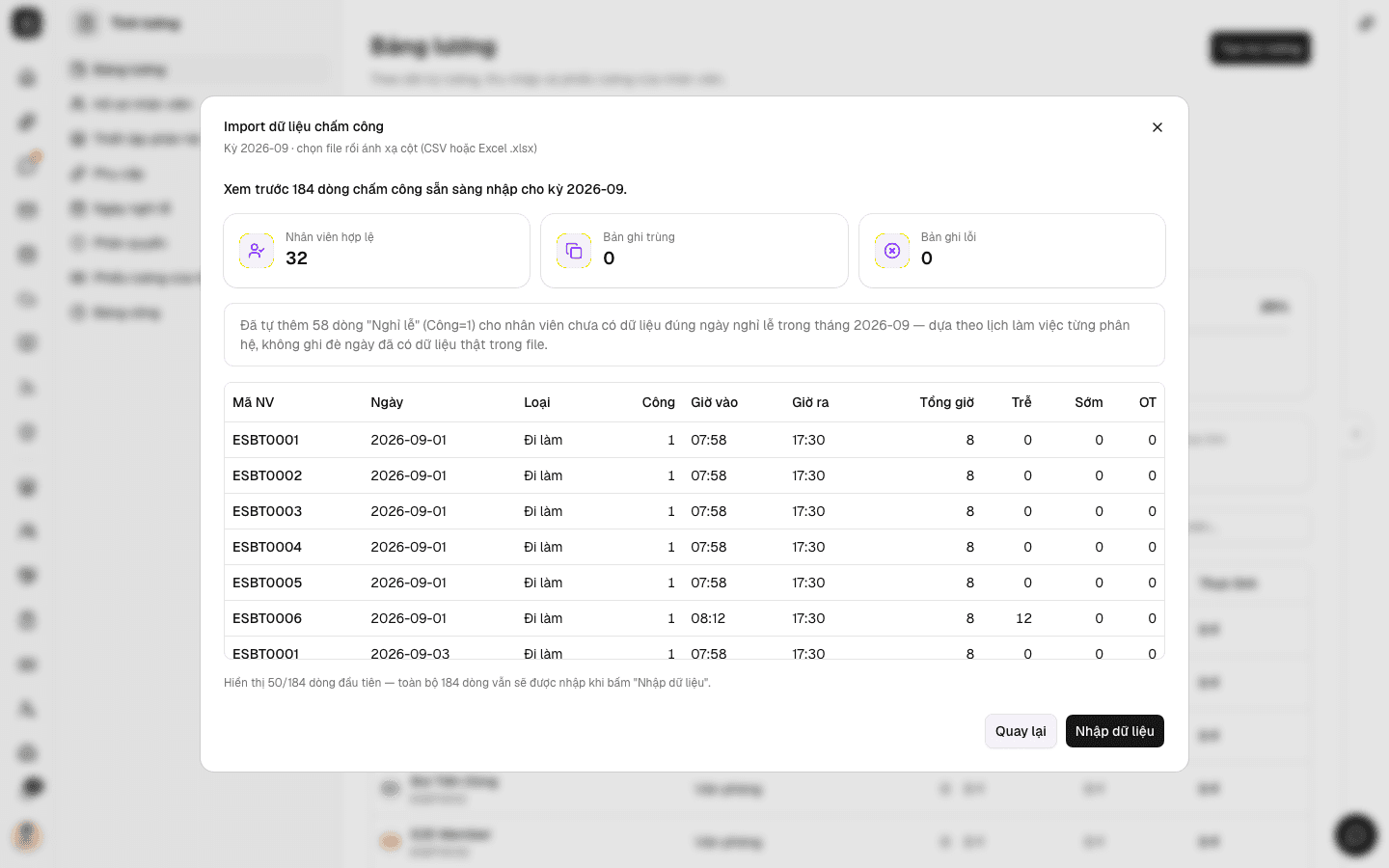
Task: Select the Giờ ra column header
Action: click(810, 402)
